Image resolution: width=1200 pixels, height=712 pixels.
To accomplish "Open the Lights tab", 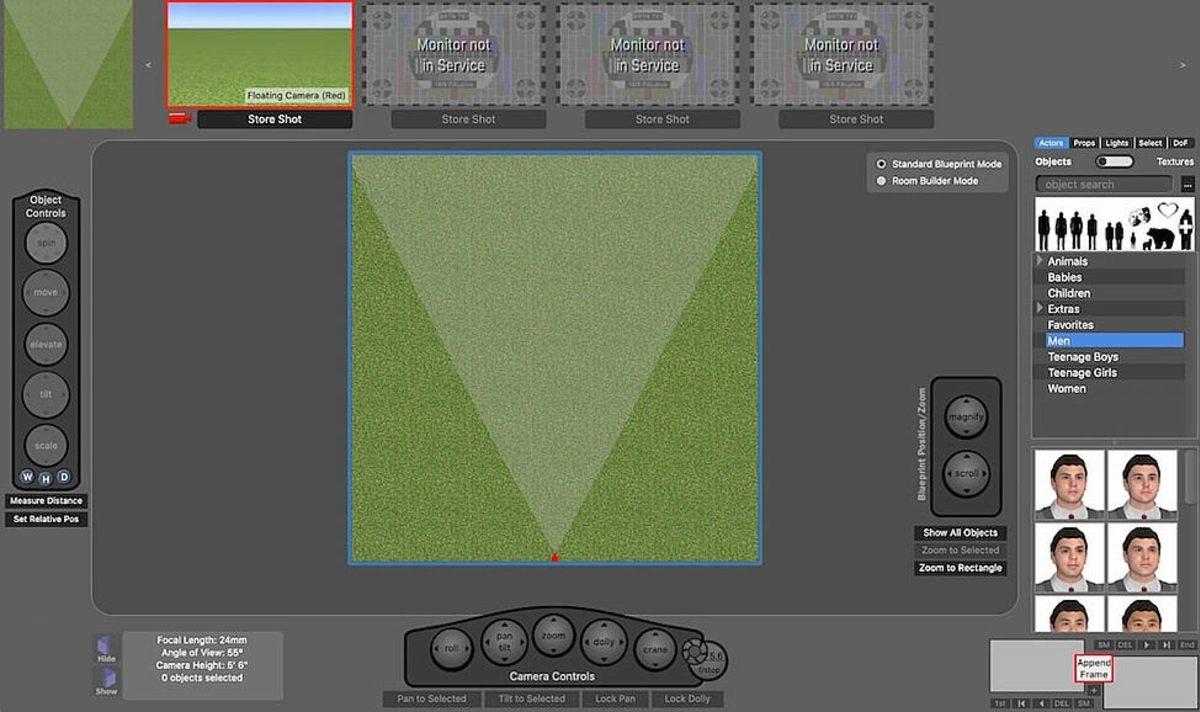I will pyautogui.click(x=1116, y=143).
